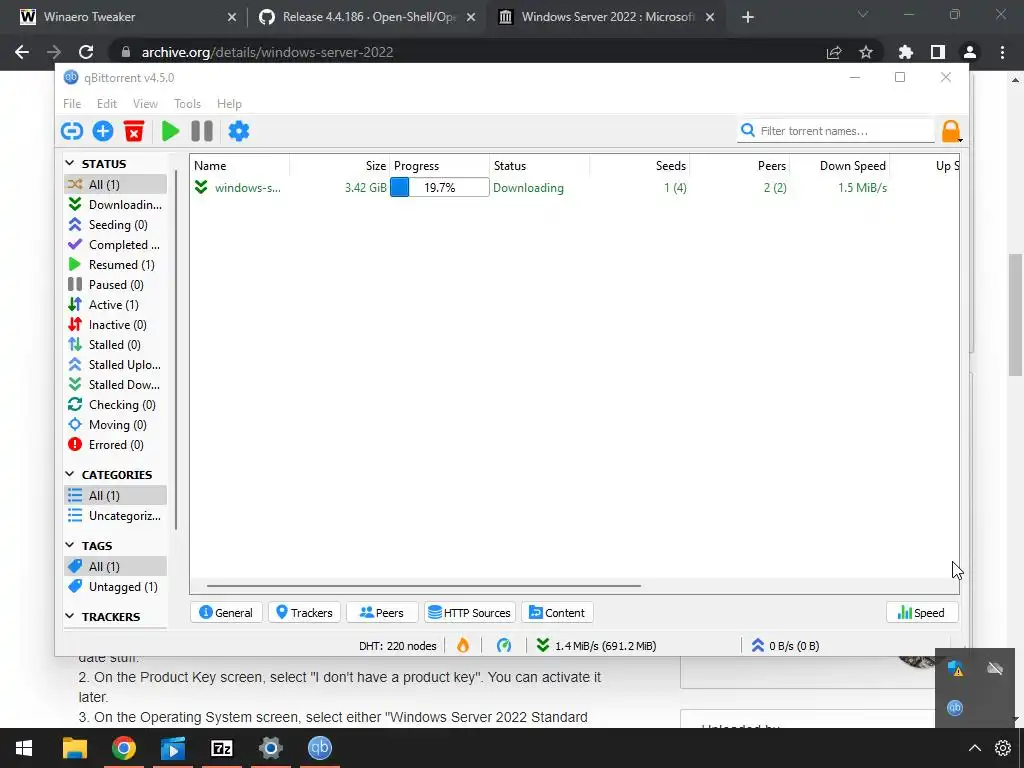
Task: Click the green Resume play icon
Action: [170, 131]
